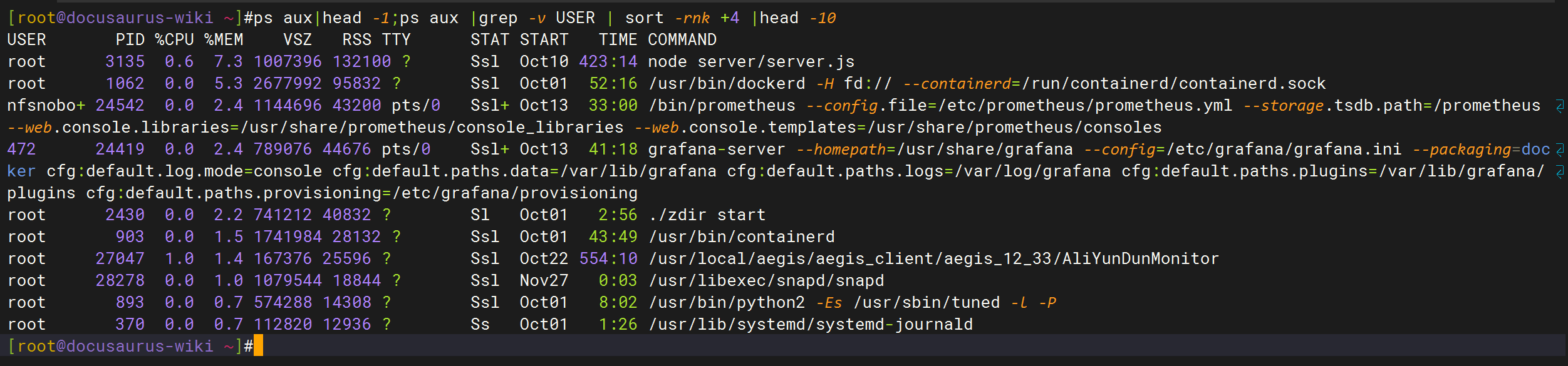Click the '/bin/prometheus' command text
1568x366 pixels.
point(722,106)
